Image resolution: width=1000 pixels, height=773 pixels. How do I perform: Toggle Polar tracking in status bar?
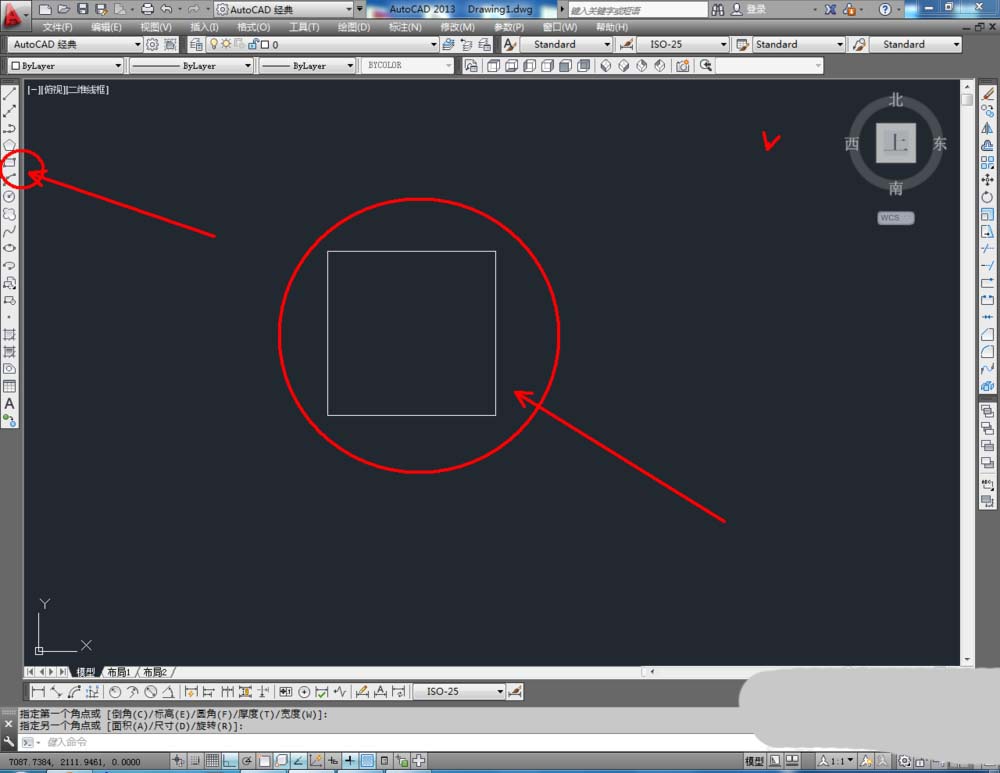247,760
